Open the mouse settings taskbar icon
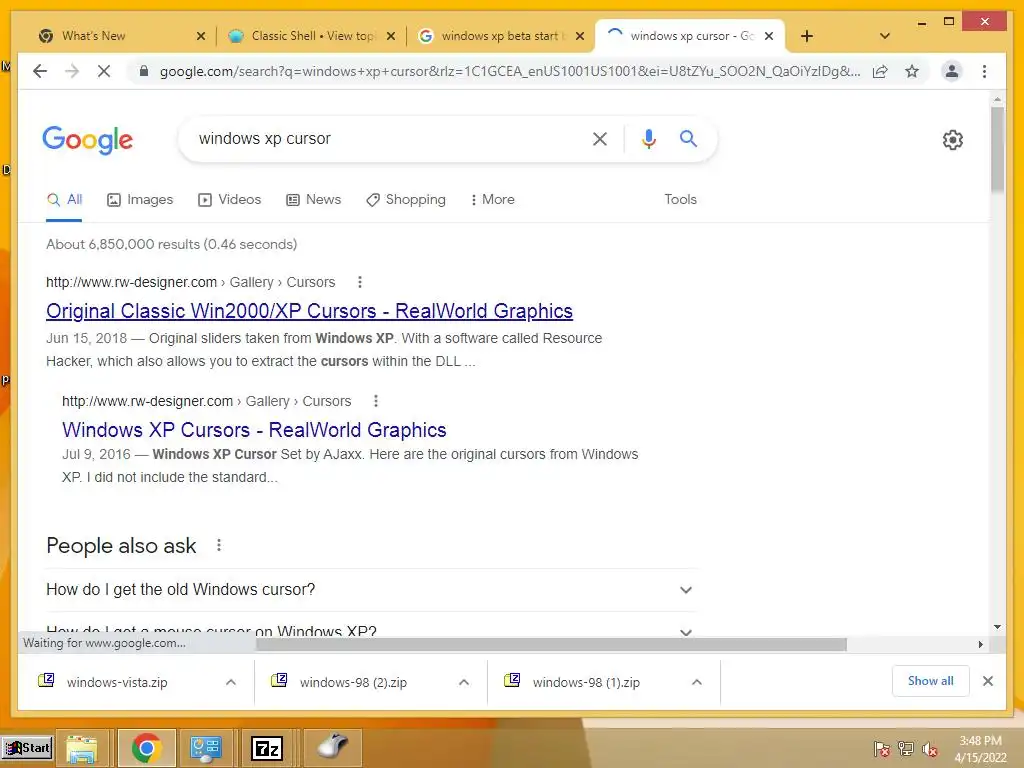This screenshot has width=1024, height=768. pos(333,746)
